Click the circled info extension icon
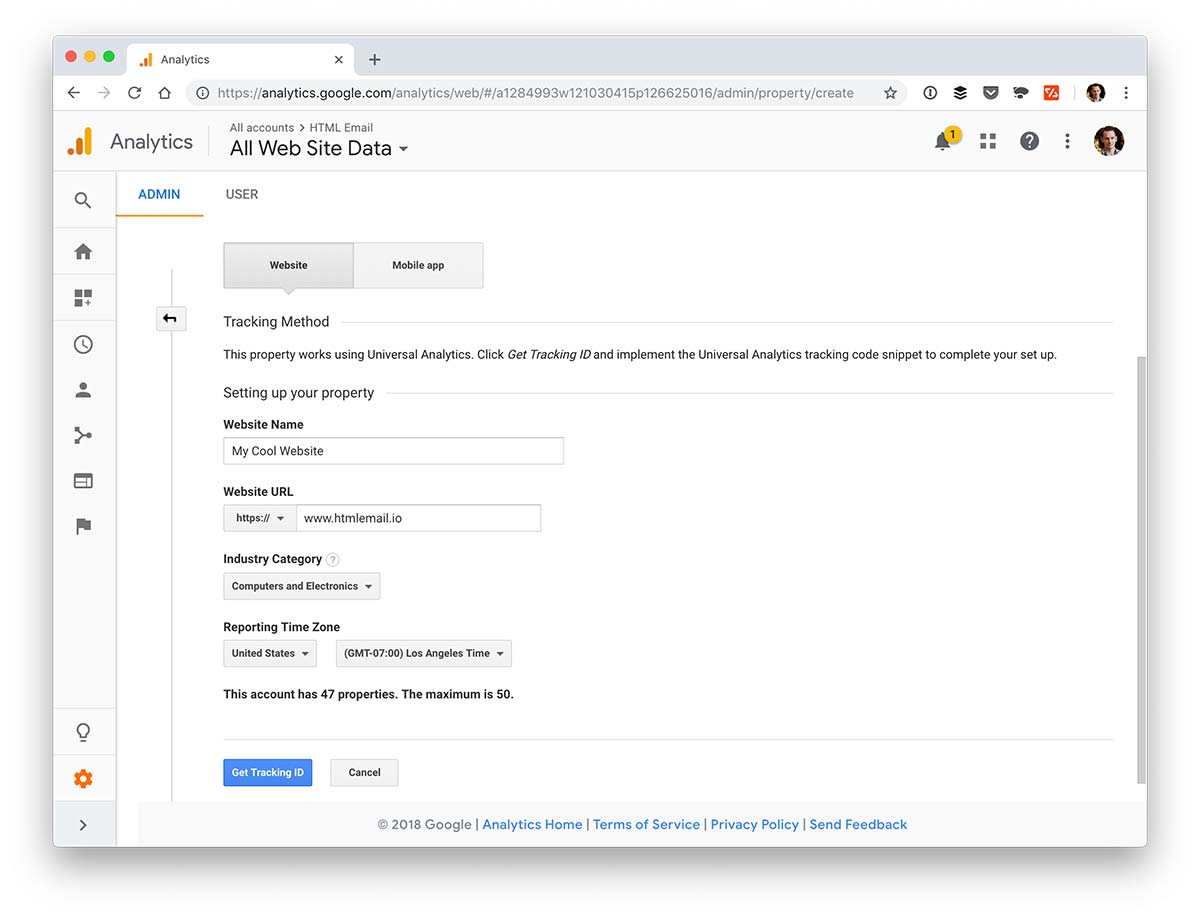Viewport: 1200px width, 917px height. tap(930, 93)
